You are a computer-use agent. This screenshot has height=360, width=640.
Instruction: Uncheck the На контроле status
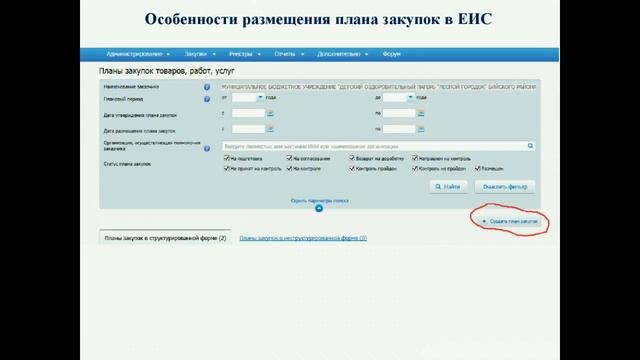(289, 168)
